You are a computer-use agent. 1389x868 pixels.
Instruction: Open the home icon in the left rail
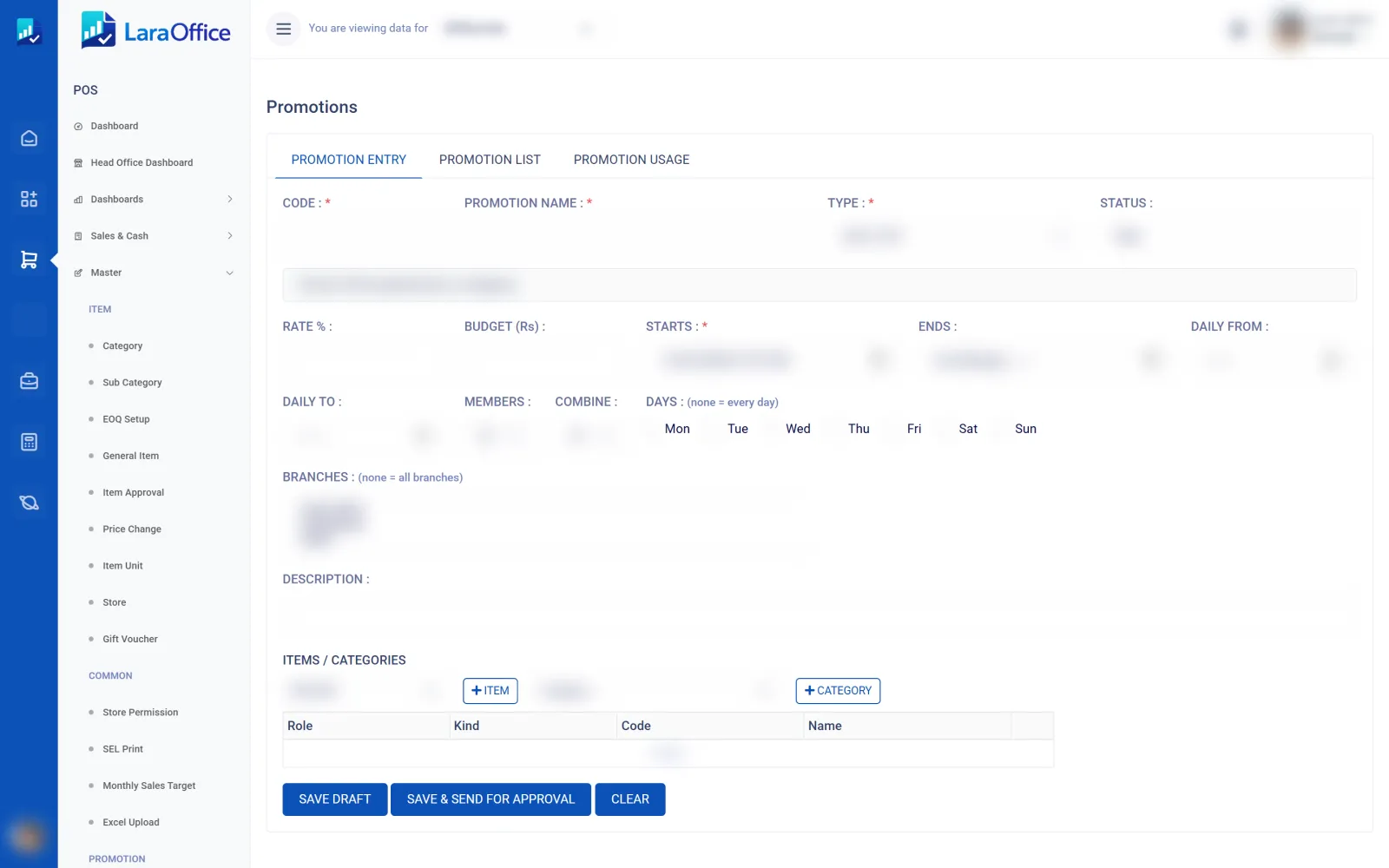(x=29, y=138)
